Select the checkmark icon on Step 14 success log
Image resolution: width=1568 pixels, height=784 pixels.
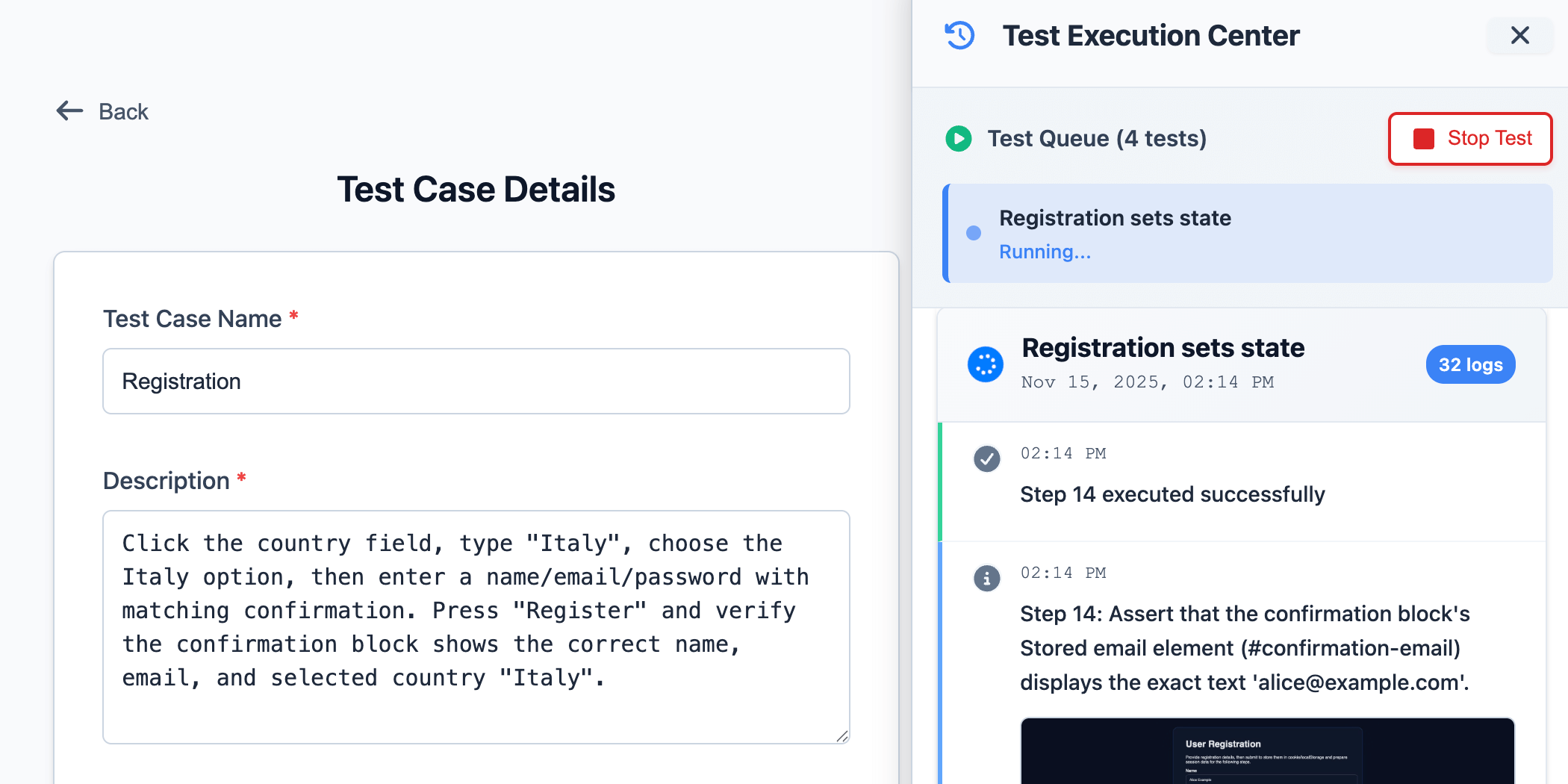point(986,459)
